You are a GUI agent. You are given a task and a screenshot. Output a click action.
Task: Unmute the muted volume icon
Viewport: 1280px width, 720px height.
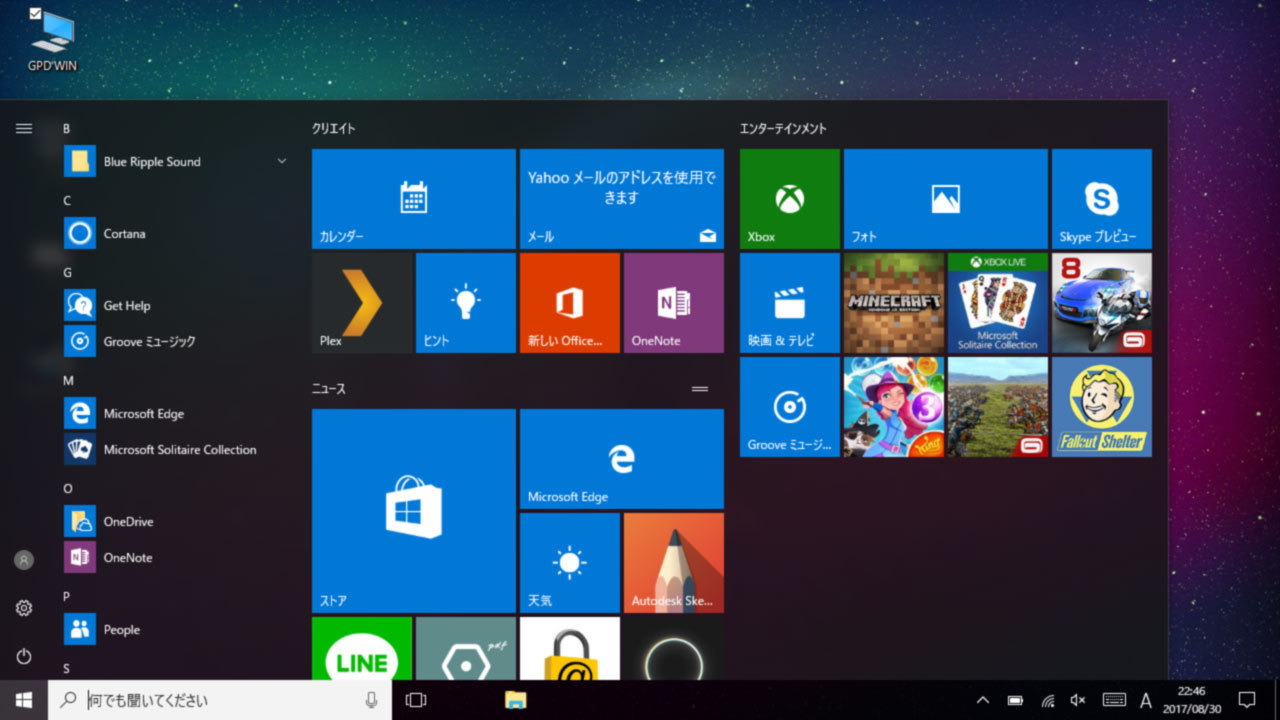point(1078,700)
